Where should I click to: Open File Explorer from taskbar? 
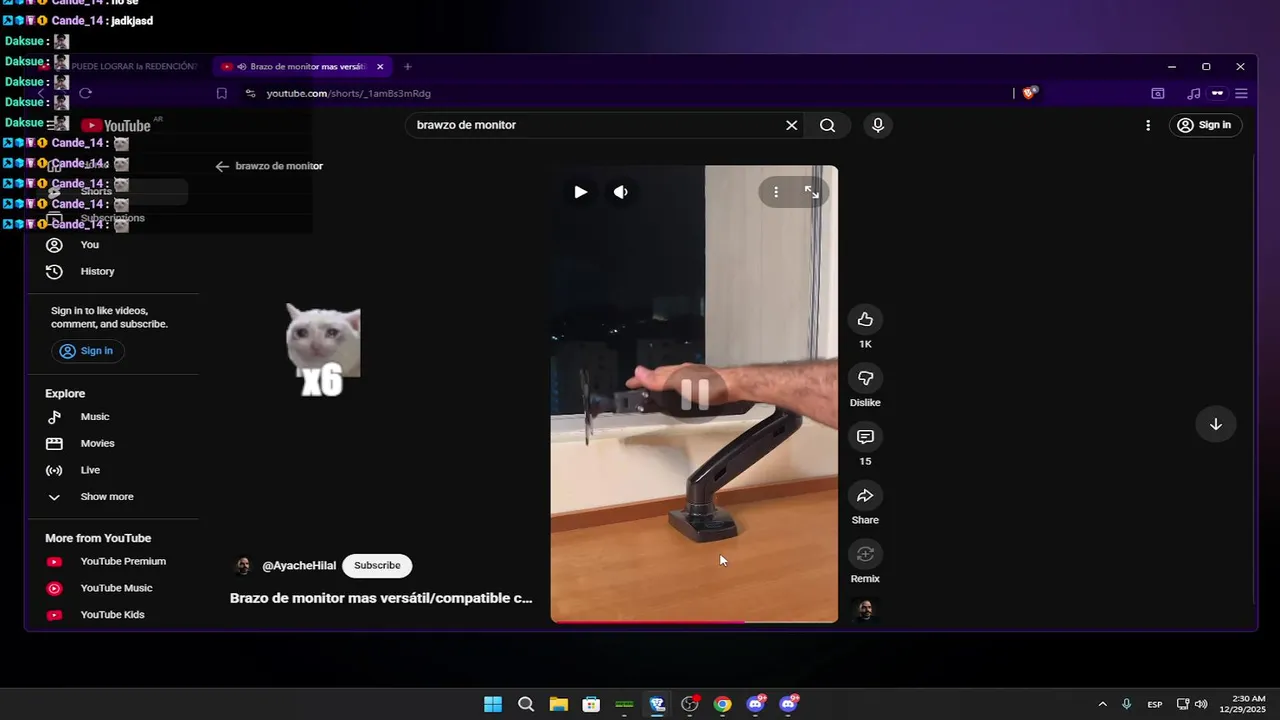coord(558,704)
